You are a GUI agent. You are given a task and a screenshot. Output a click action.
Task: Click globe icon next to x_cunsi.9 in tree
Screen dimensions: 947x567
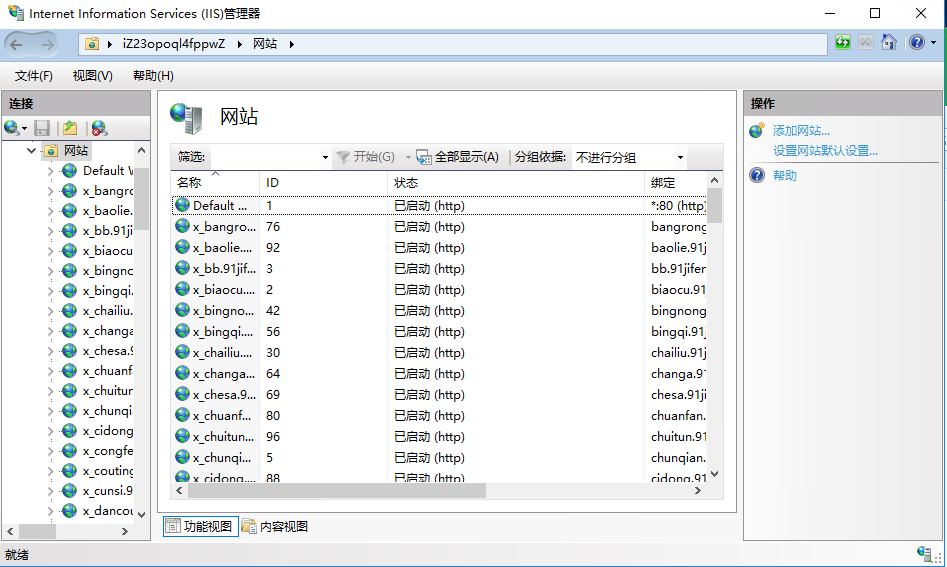(70, 490)
